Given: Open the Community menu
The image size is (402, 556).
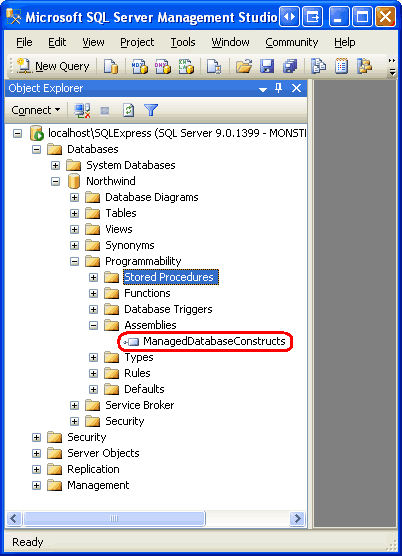Looking at the screenshot, I should (292, 42).
